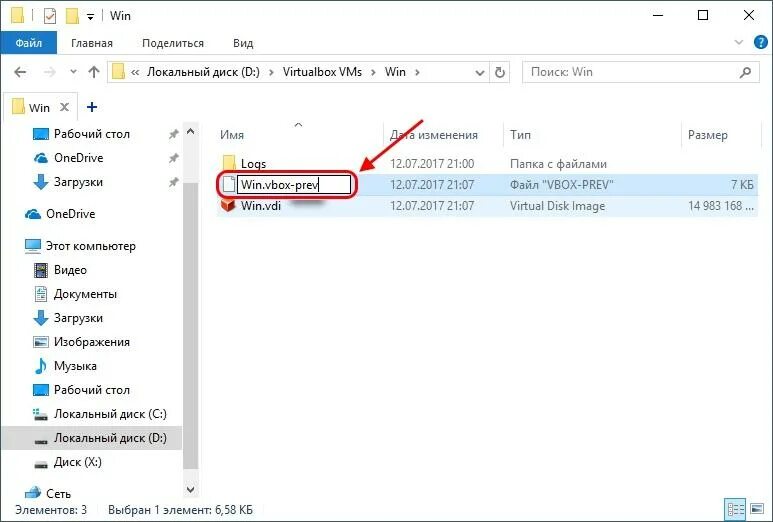Viewport: 773px width, 522px height.
Task: Click the Properties quick access icon
Action: pyautogui.click(x=50, y=16)
